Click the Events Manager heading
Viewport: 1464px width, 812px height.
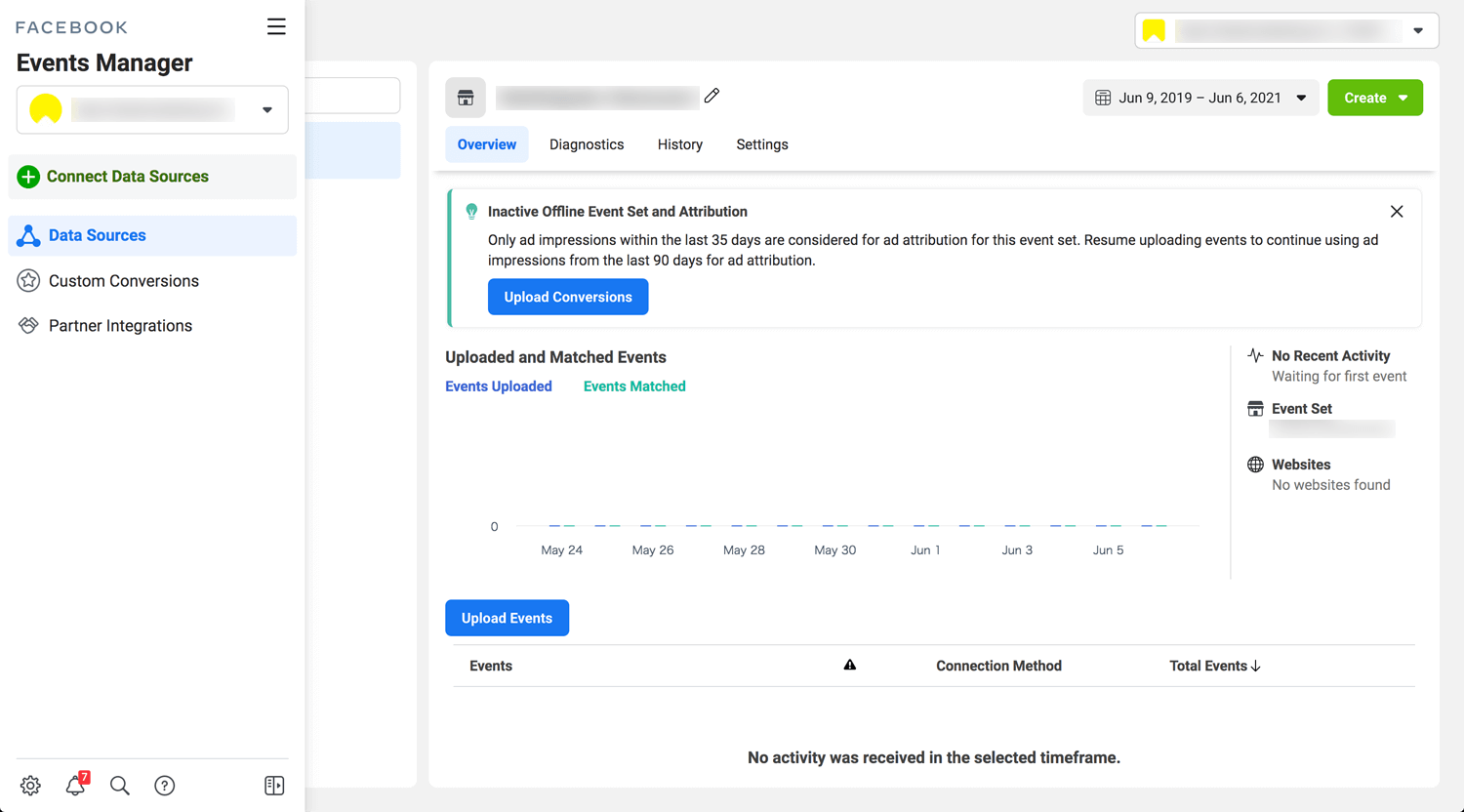pyautogui.click(x=104, y=62)
